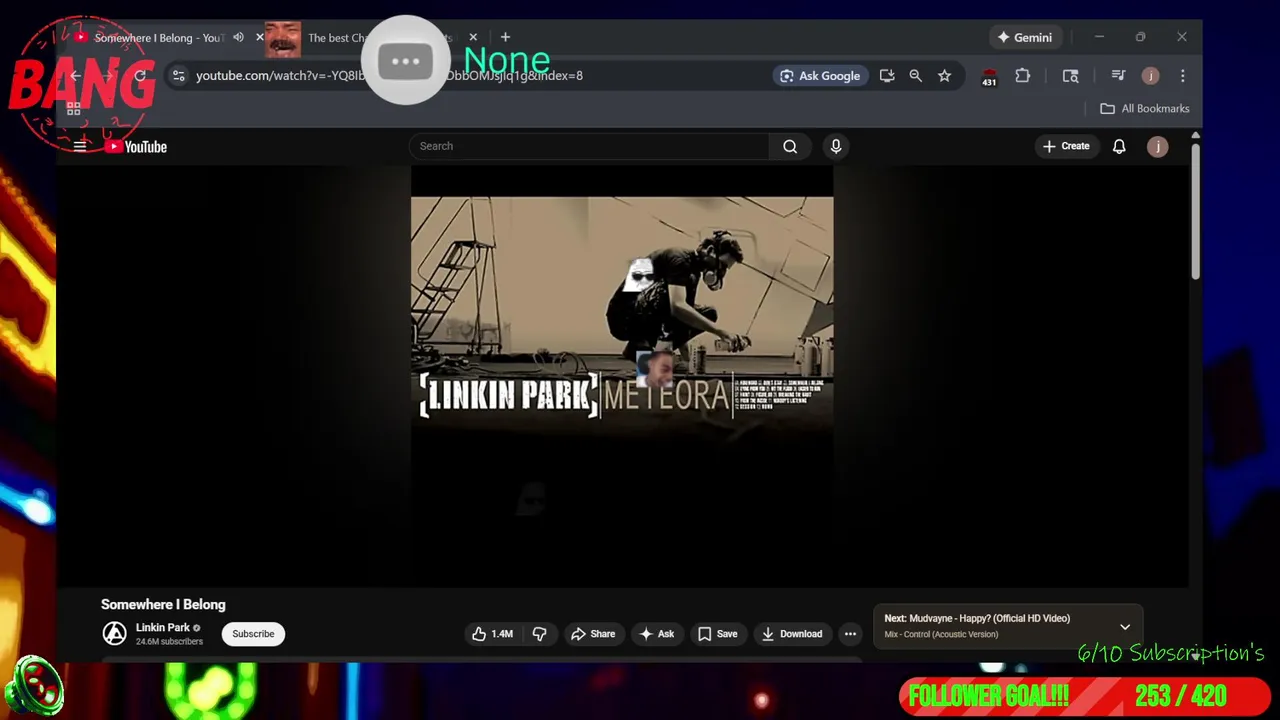Open a new browser tab
Screen dimensions: 1280x720
coord(505,37)
